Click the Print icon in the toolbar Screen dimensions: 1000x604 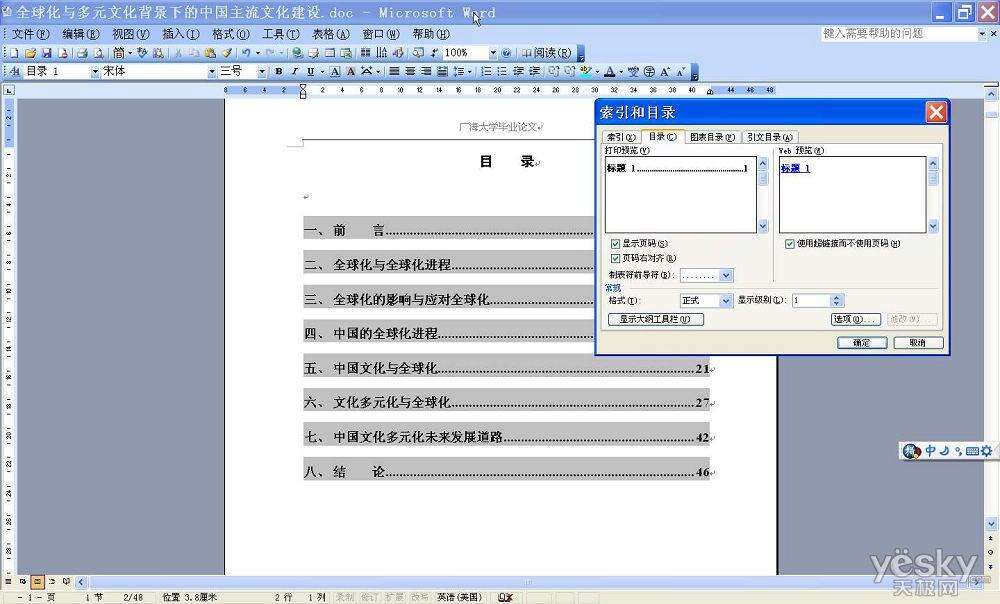pos(82,52)
